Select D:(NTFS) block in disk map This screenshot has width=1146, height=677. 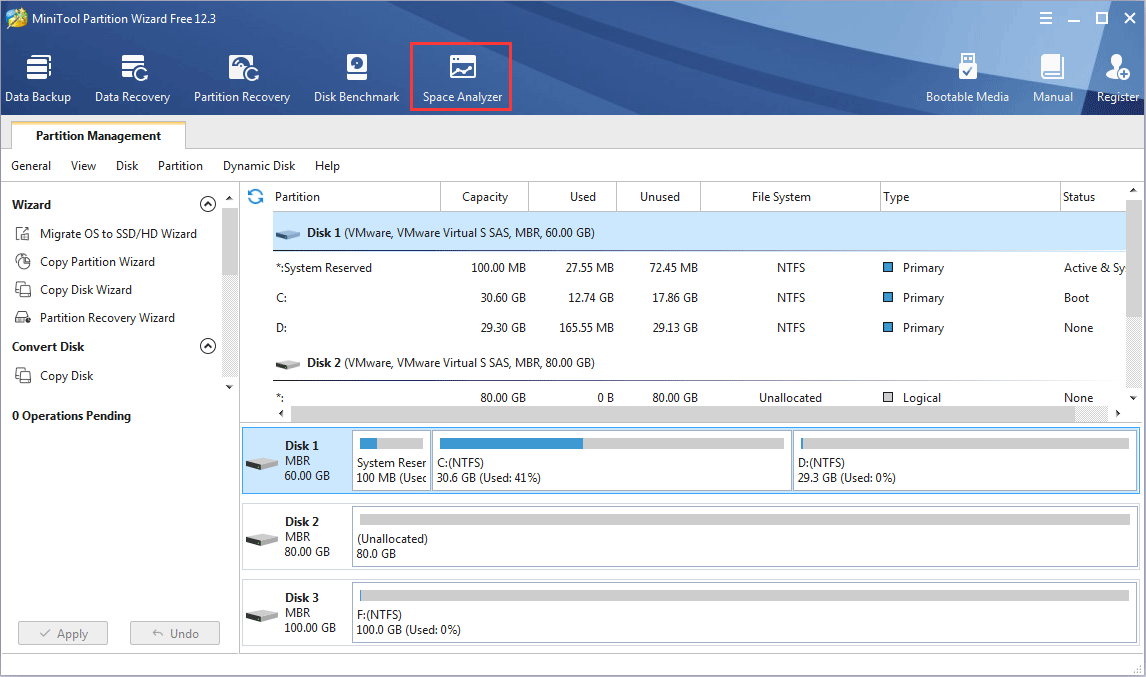click(x=965, y=461)
